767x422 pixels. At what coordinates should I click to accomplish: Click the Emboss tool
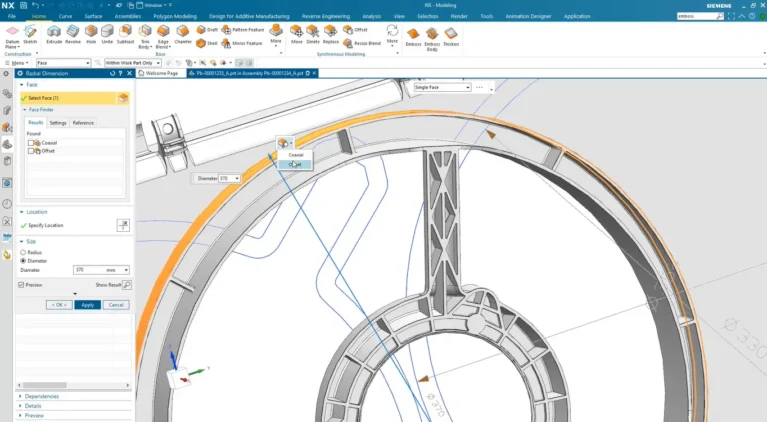(x=413, y=37)
